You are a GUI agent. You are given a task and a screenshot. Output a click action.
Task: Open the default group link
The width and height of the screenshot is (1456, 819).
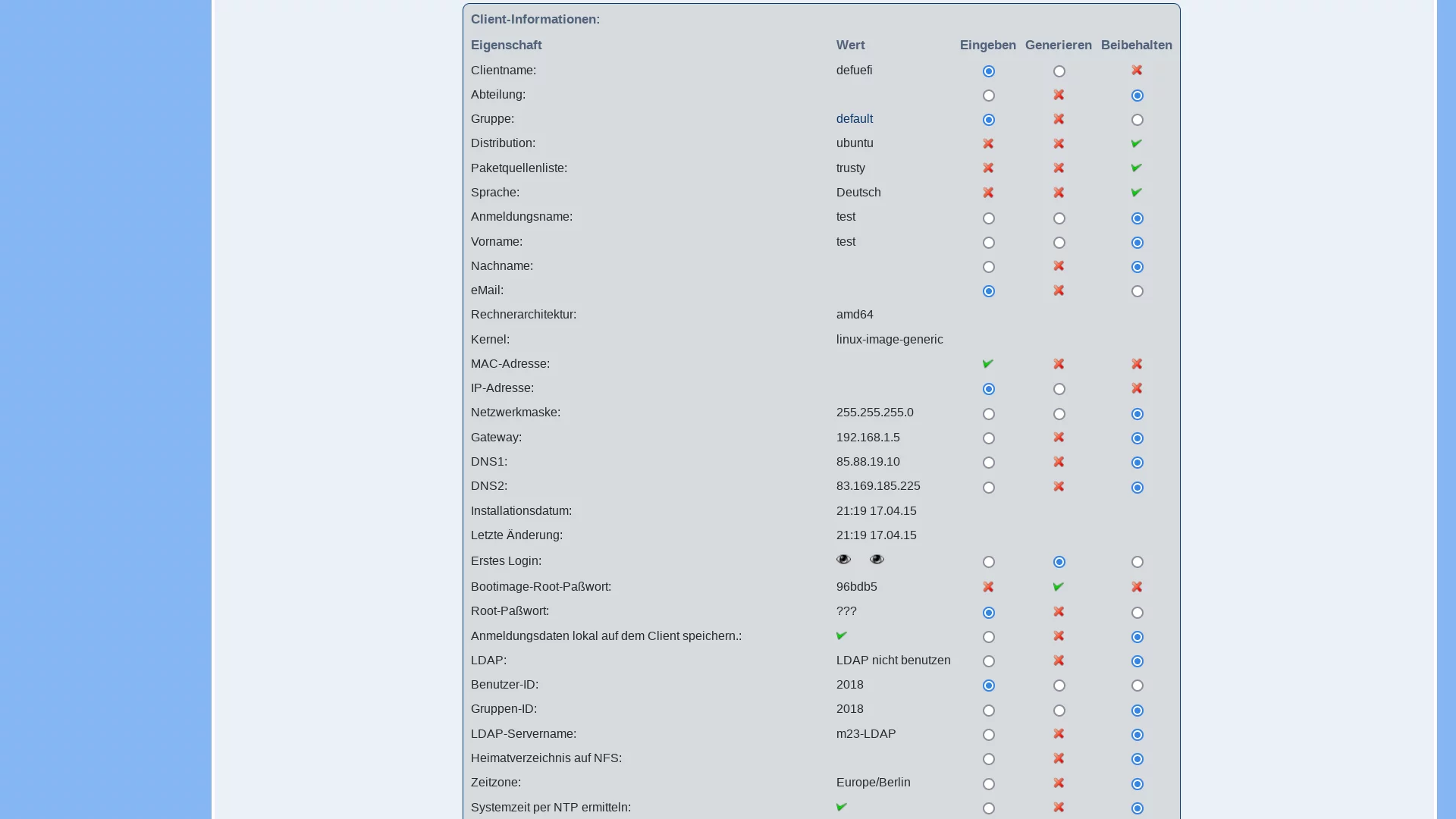pyautogui.click(x=854, y=119)
